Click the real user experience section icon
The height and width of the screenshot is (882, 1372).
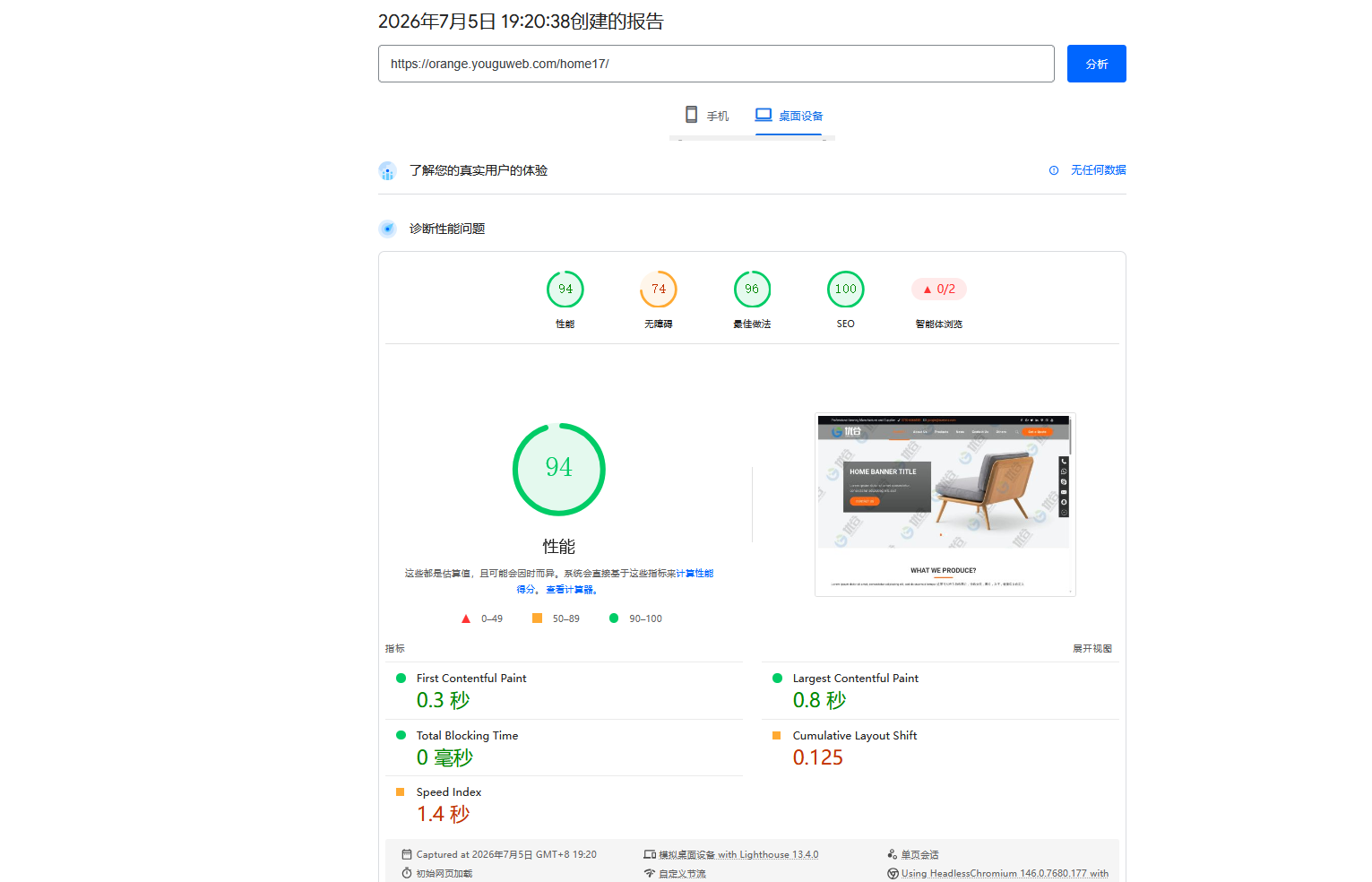pos(387,170)
